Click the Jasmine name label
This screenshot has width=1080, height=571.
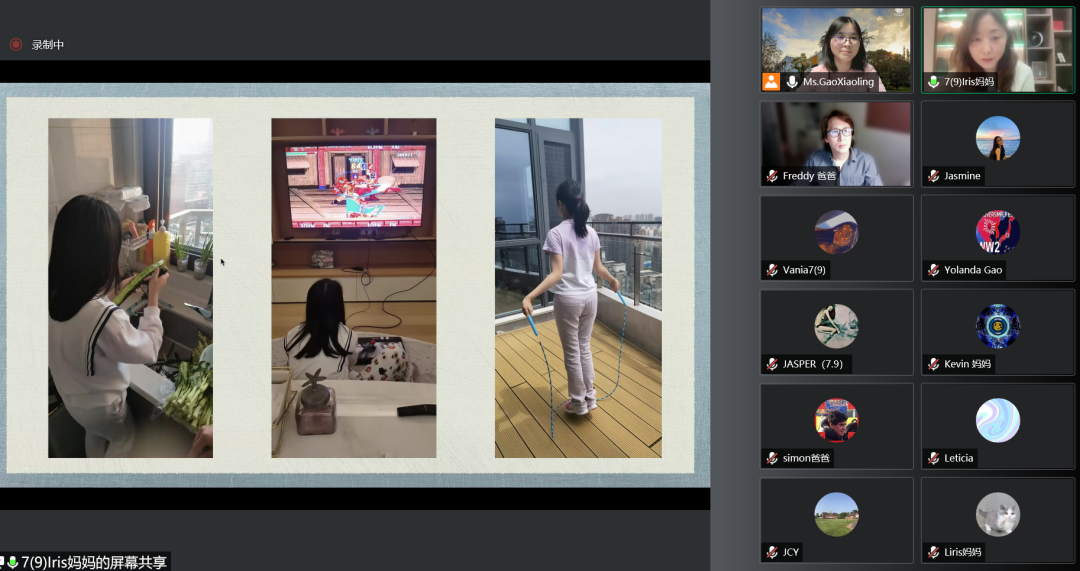(x=962, y=176)
